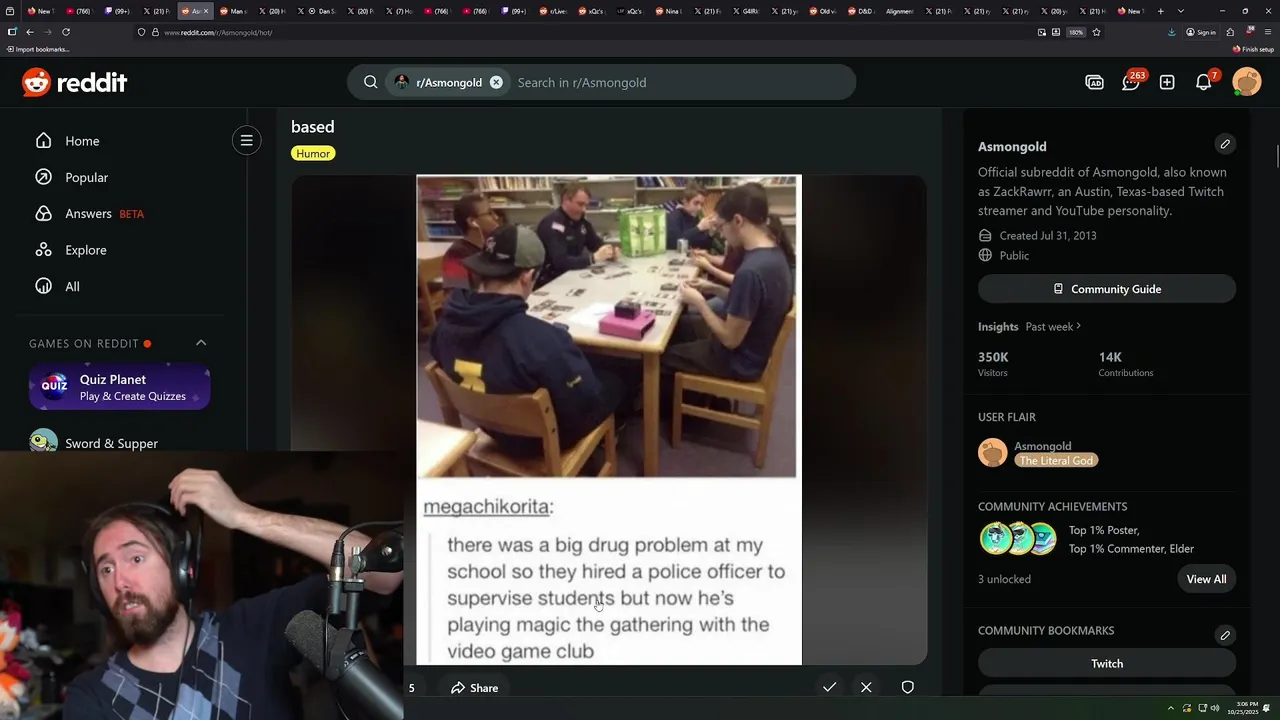Click the browser back arrow

[30, 32]
